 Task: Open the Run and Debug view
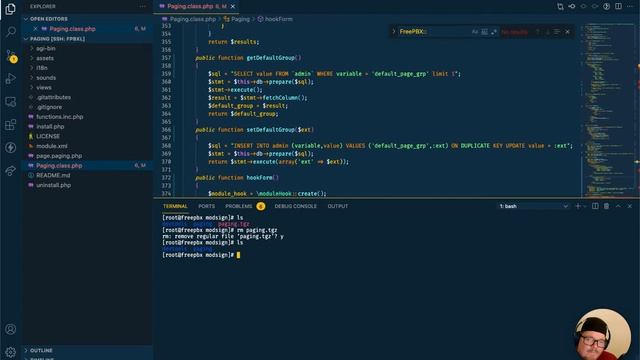[11, 78]
